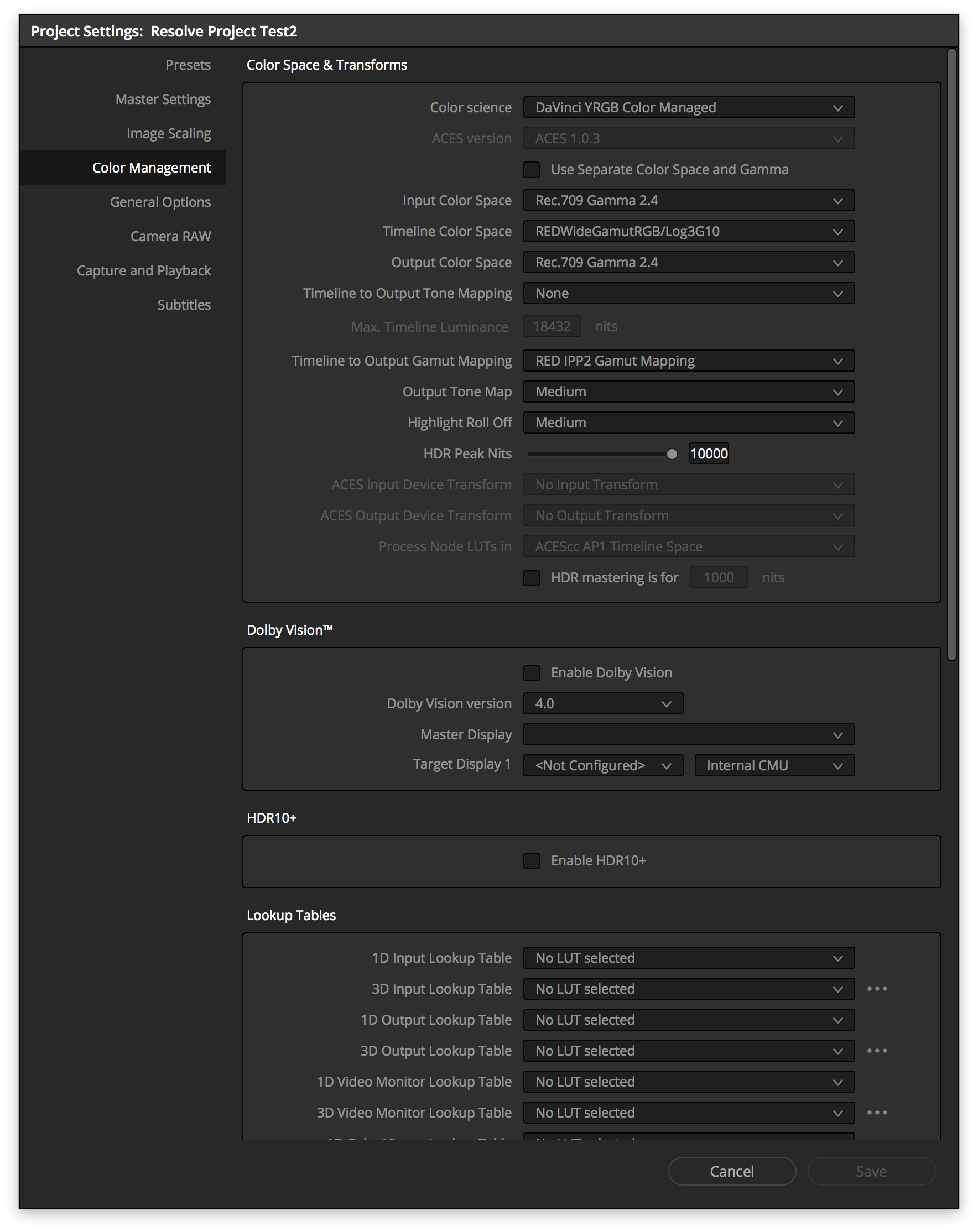The height and width of the screenshot is (1232, 978).
Task: Click the ACES Input Device Transform dropdown
Action: (x=689, y=484)
